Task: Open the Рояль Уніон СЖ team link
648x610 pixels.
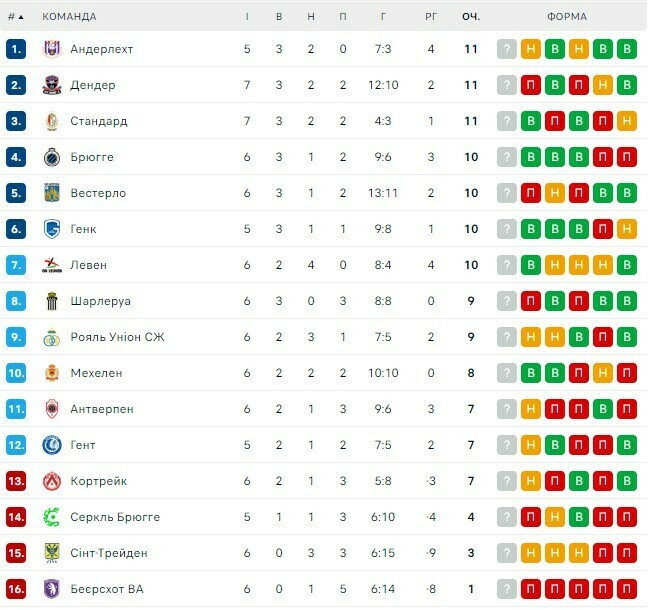Action: [x=117, y=337]
